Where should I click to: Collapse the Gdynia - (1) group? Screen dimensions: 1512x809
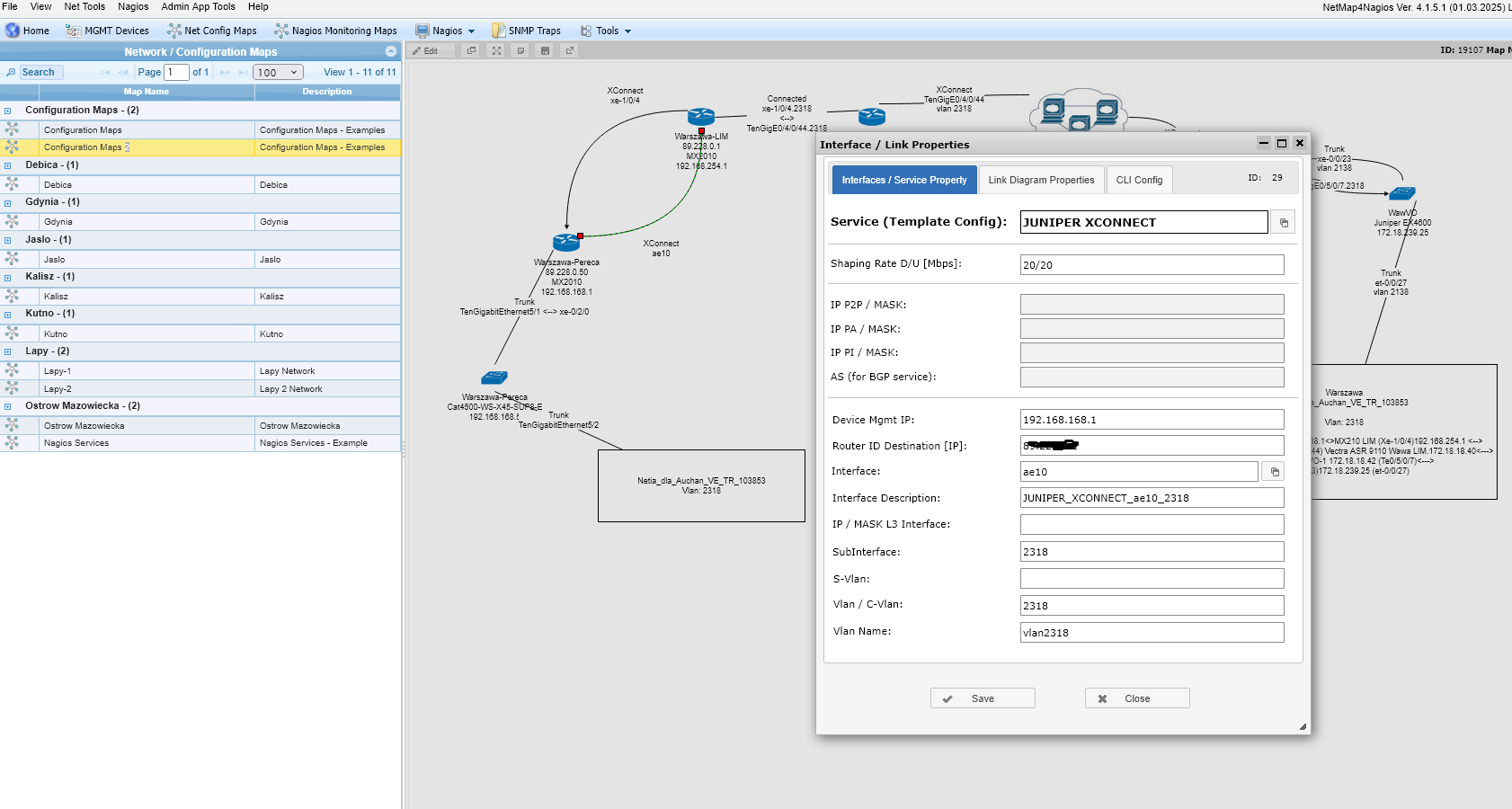(7, 202)
